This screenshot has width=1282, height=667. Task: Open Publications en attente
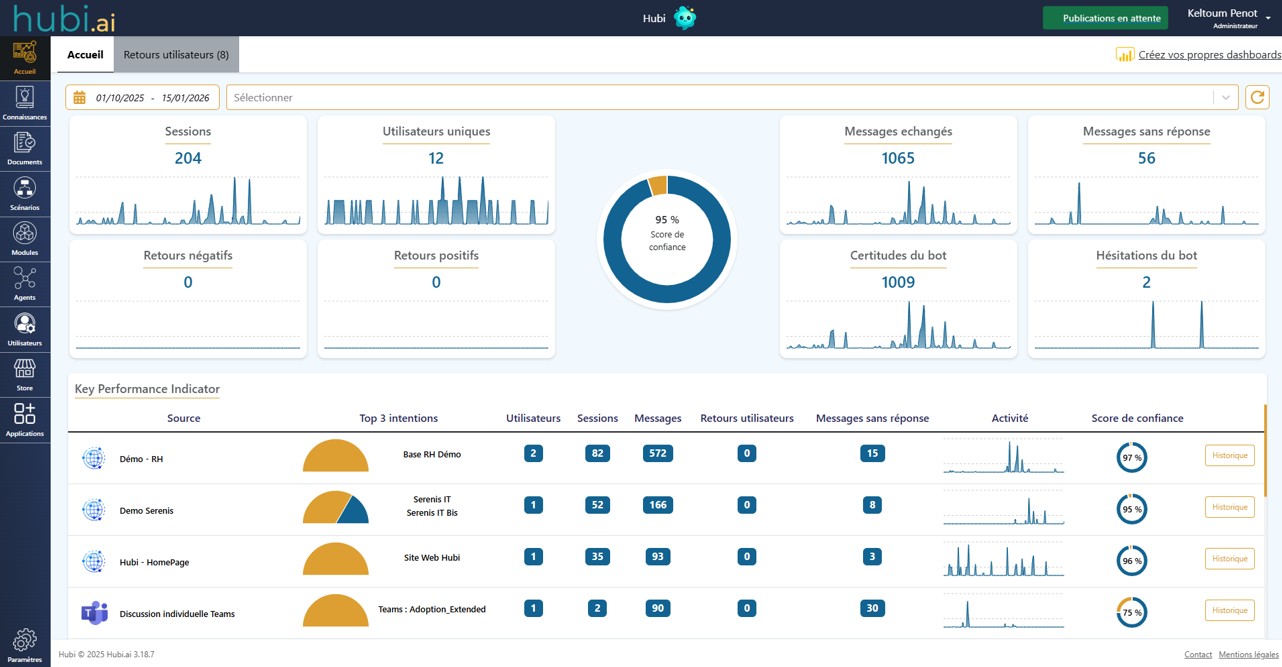click(1104, 17)
